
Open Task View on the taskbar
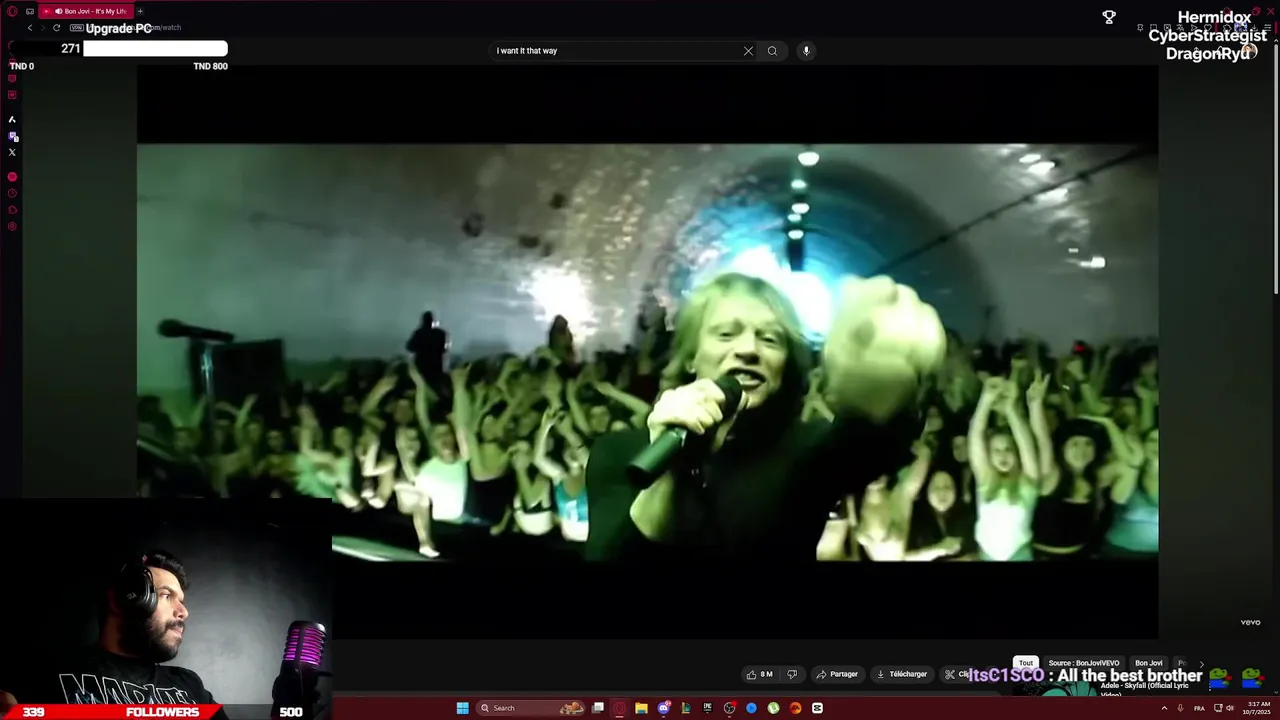(598, 708)
